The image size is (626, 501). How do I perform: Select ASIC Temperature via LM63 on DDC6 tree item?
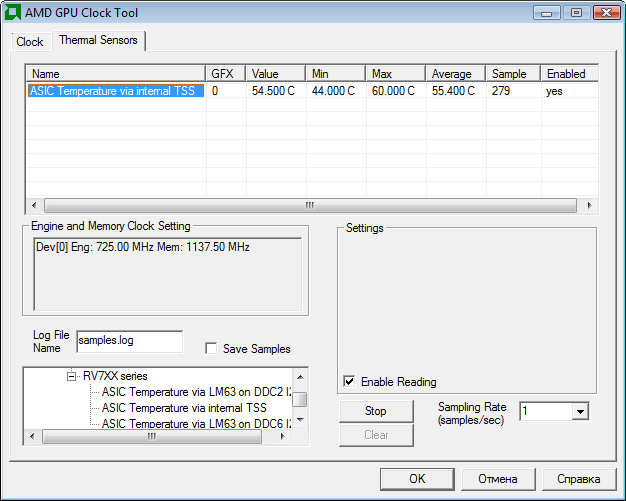click(x=196, y=423)
